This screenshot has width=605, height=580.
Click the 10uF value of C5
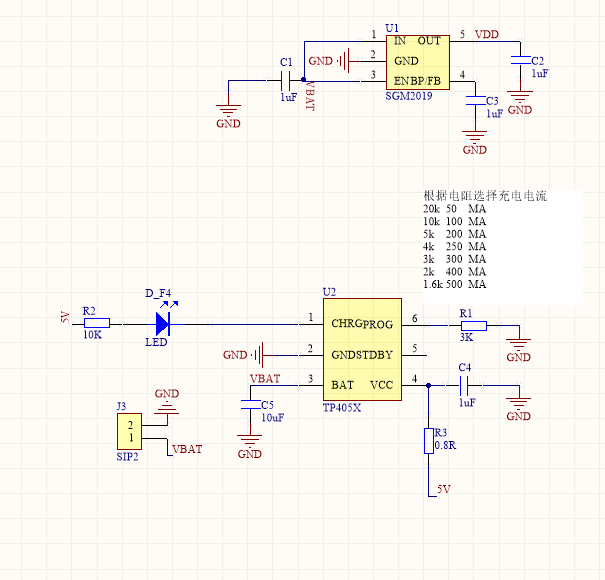pos(273,418)
